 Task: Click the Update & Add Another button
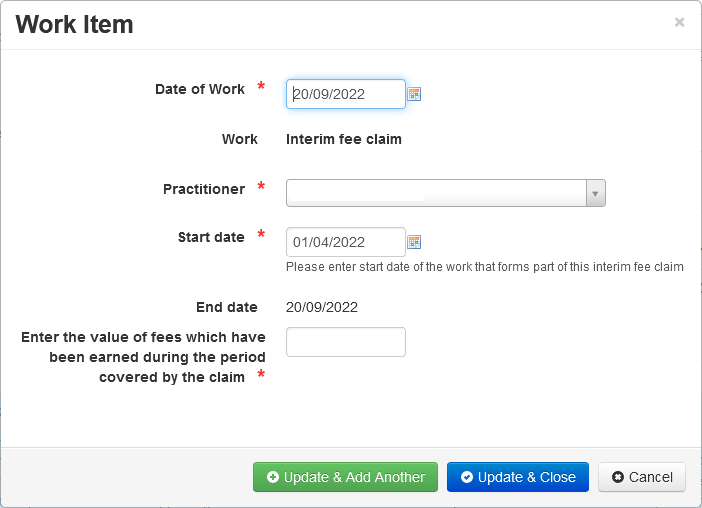click(345, 477)
